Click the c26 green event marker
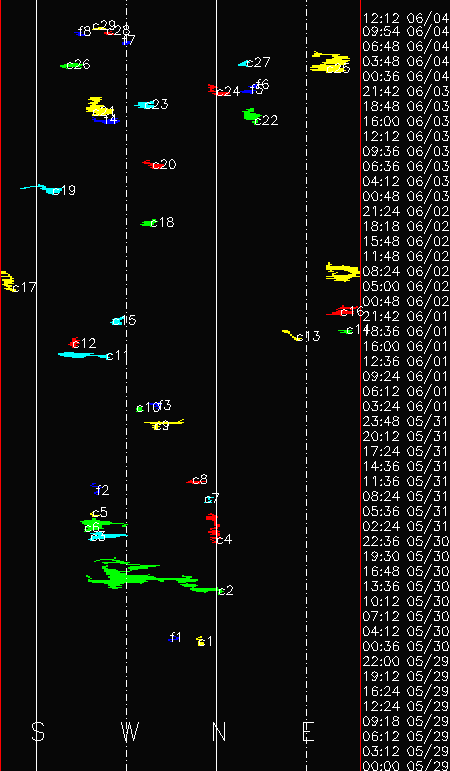 click(x=70, y=65)
